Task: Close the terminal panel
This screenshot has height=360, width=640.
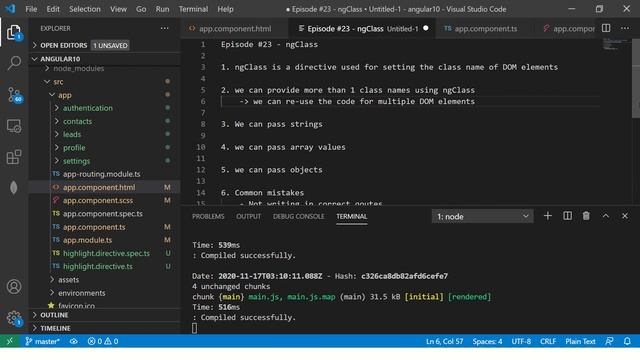Action: tap(625, 216)
